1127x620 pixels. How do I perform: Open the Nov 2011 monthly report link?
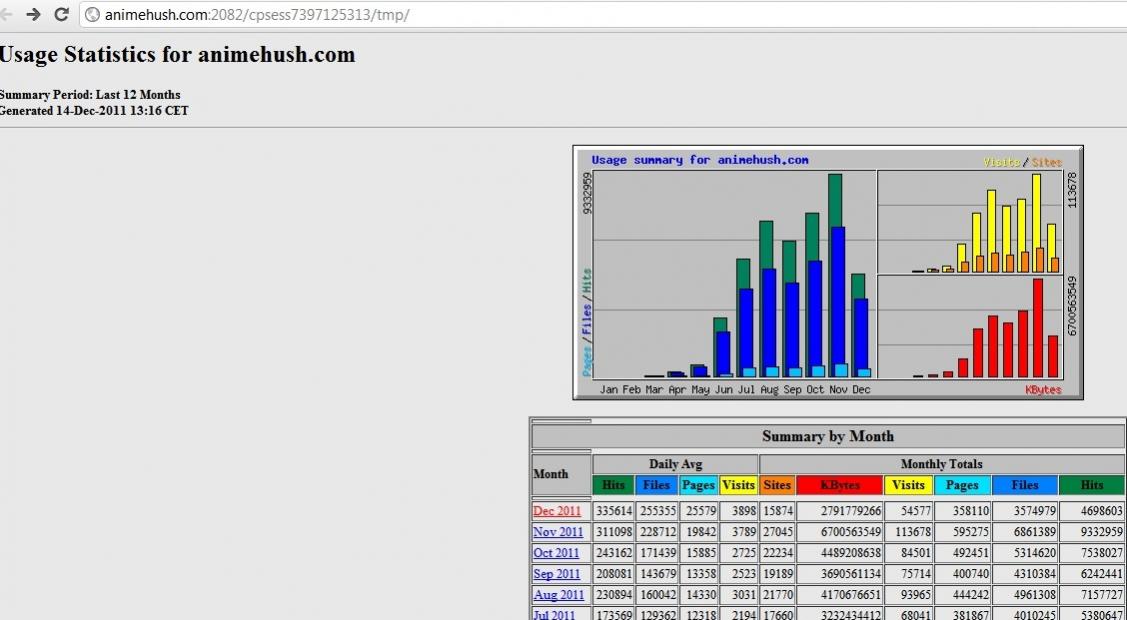(558, 532)
